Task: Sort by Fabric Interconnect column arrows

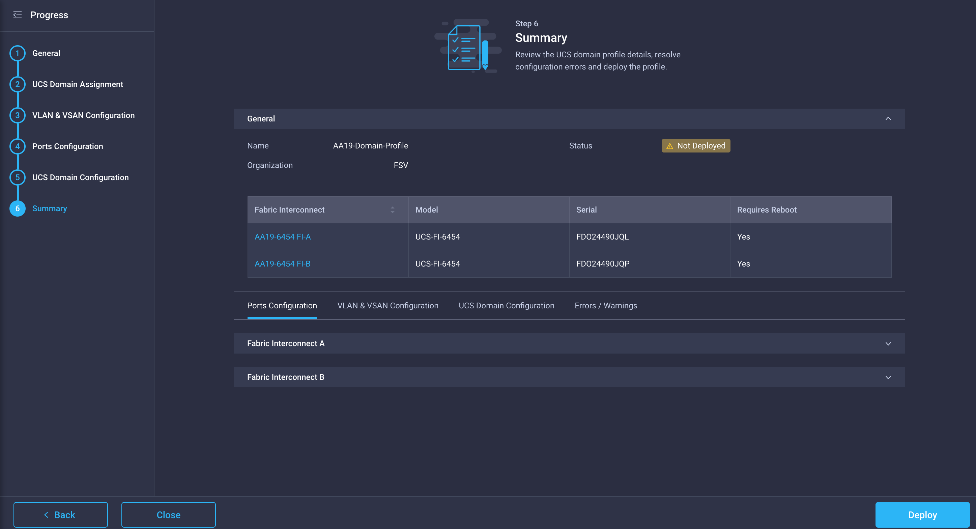Action: pyautogui.click(x=393, y=210)
